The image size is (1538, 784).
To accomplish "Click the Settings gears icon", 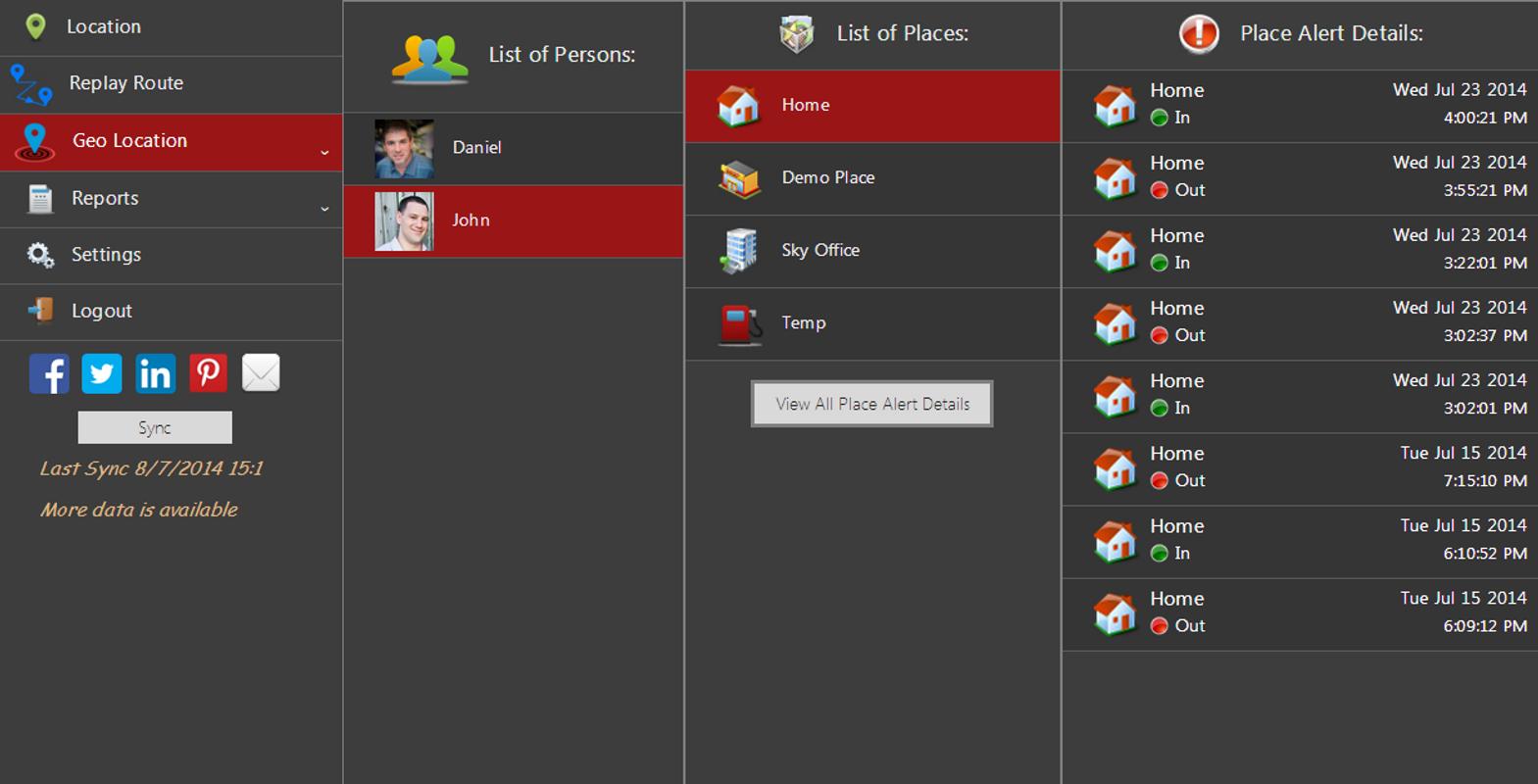I will tap(40, 255).
